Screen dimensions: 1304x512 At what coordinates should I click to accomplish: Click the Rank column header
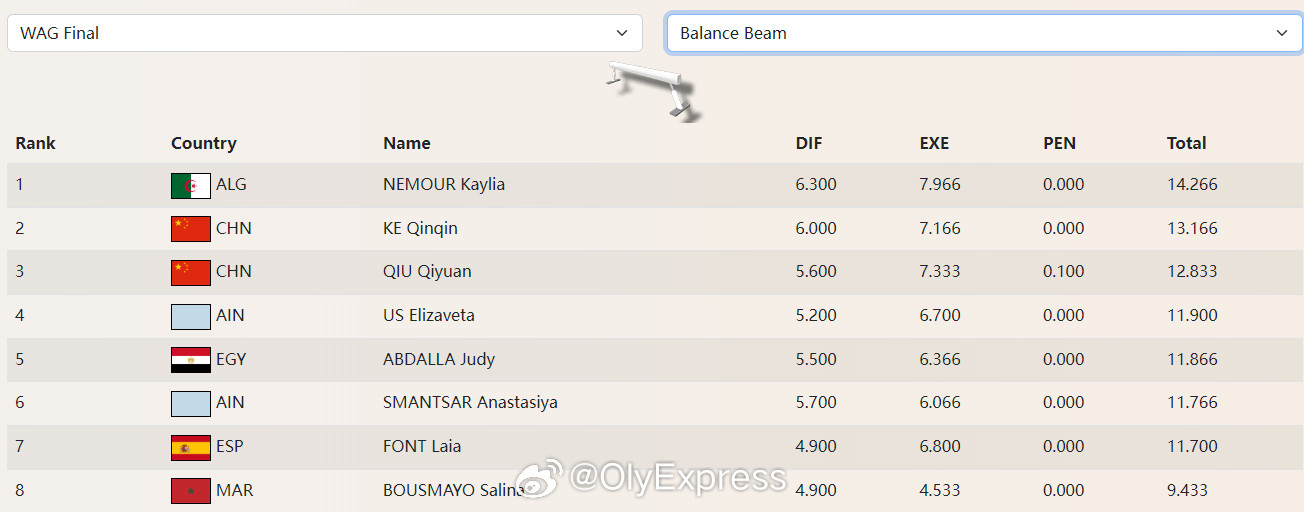click(35, 143)
